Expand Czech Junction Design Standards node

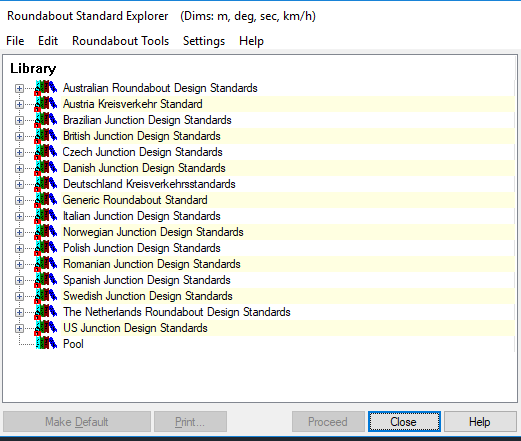coord(19,152)
